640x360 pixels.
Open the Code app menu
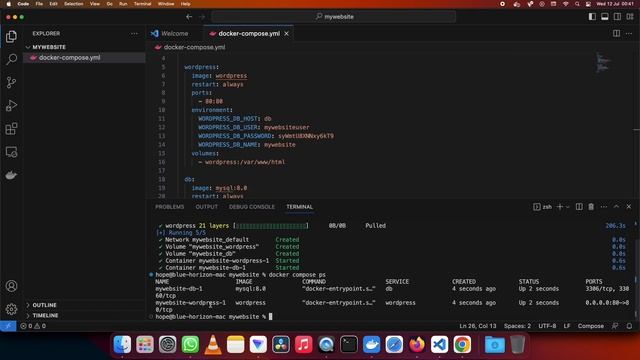coord(23,4)
